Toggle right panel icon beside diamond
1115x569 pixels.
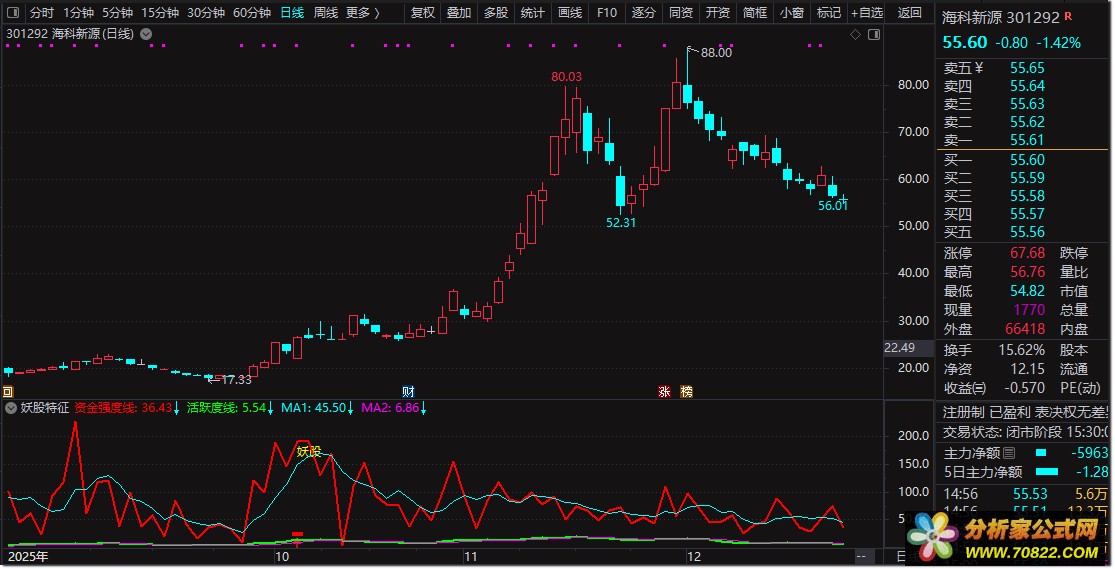(874, 34)
